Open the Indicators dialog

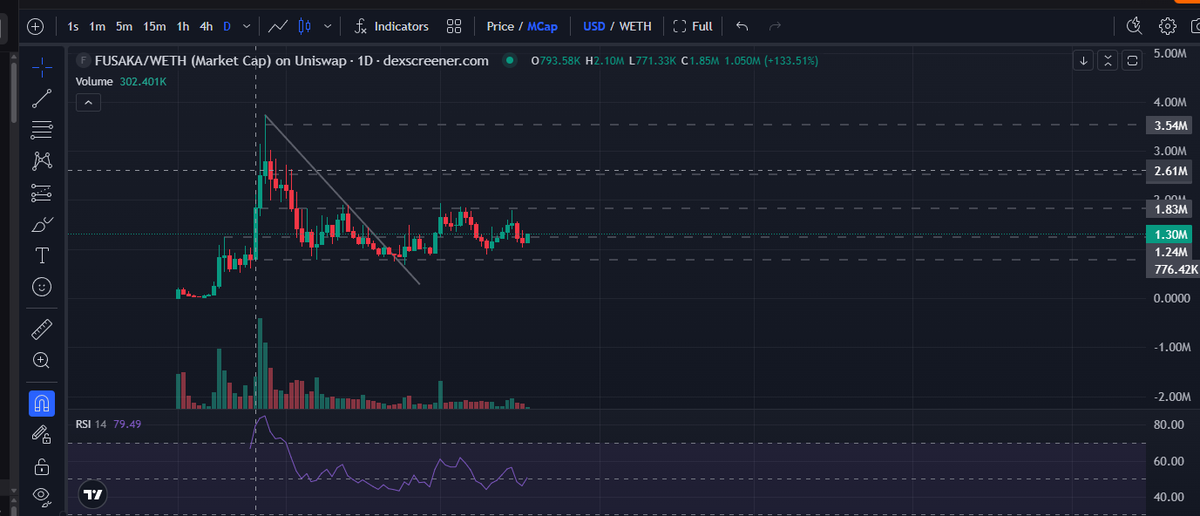point(392,26)
